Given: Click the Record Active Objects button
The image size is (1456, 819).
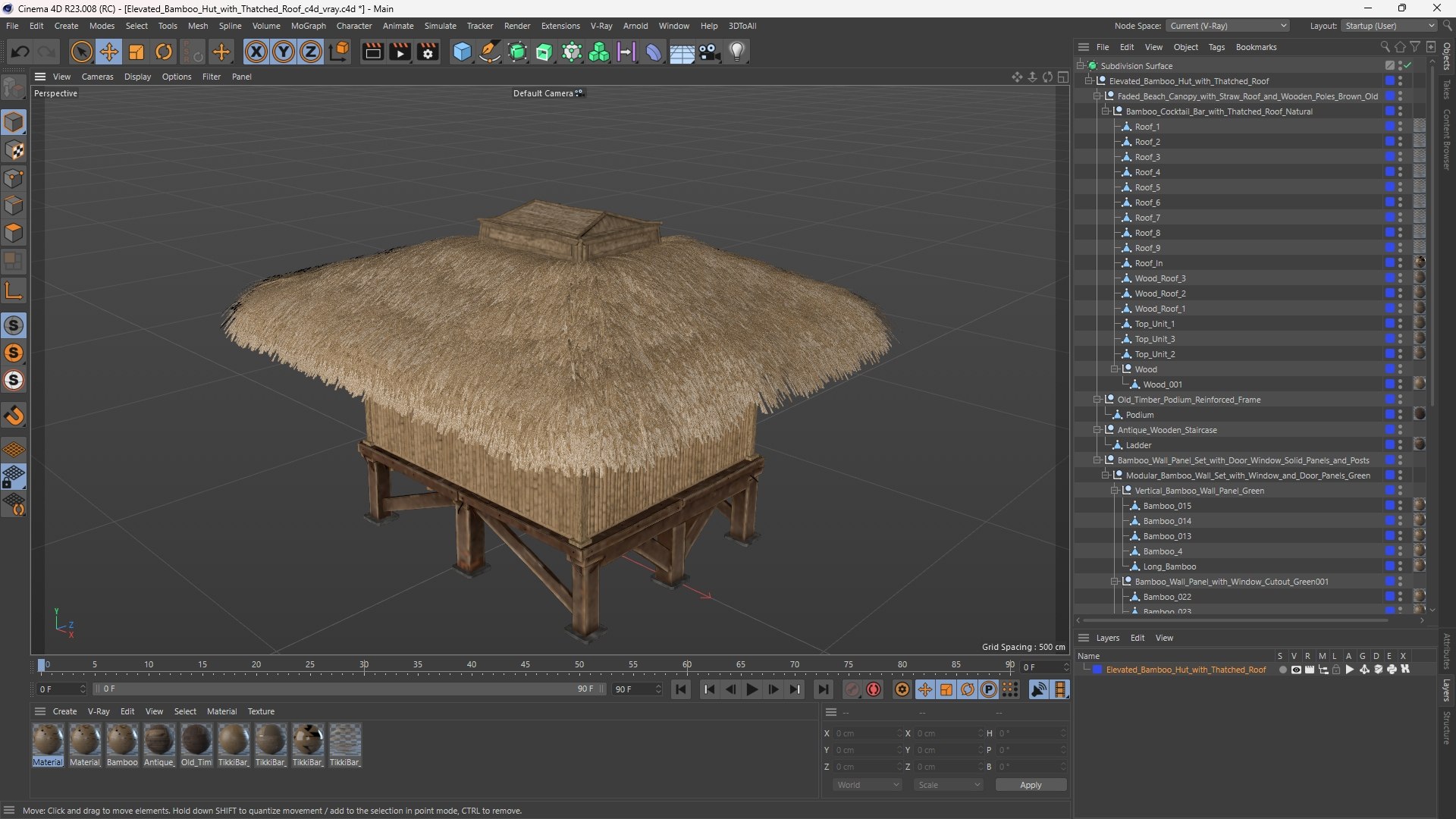Looking at the screenshot, I should (x=852, y=689).
